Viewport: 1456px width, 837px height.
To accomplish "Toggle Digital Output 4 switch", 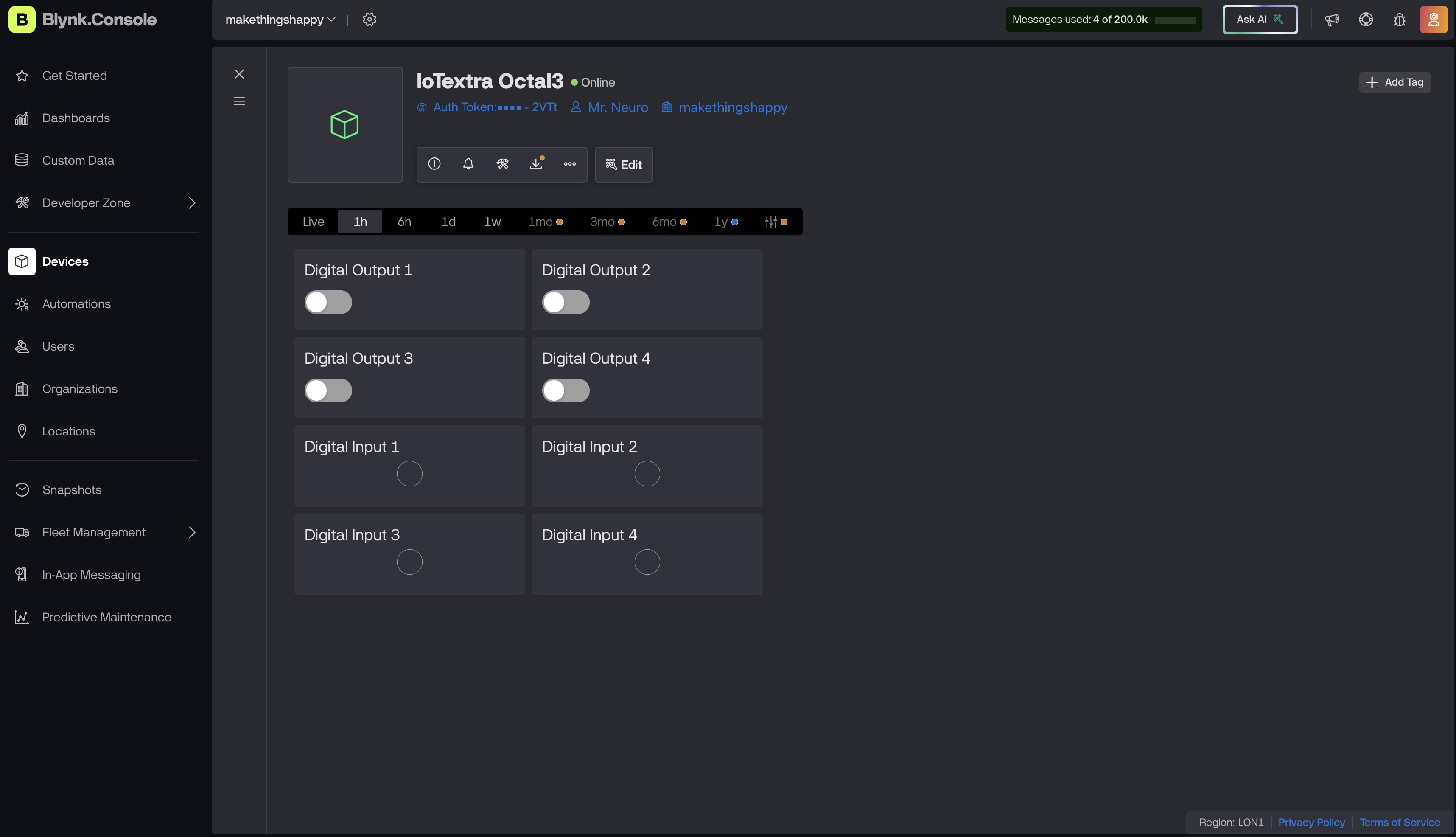I will coord(566,391).
